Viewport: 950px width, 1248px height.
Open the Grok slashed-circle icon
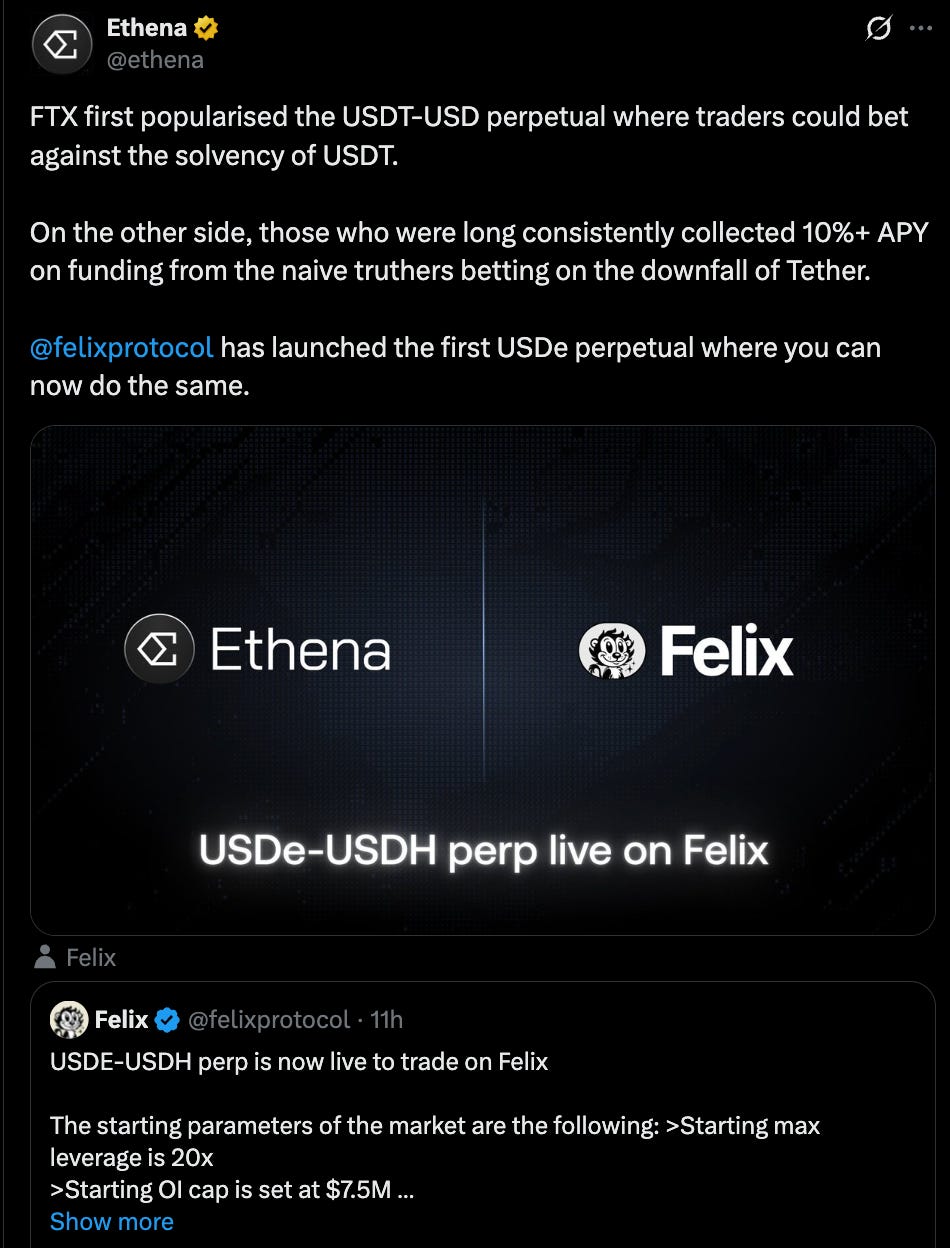[x=878, y=29]
